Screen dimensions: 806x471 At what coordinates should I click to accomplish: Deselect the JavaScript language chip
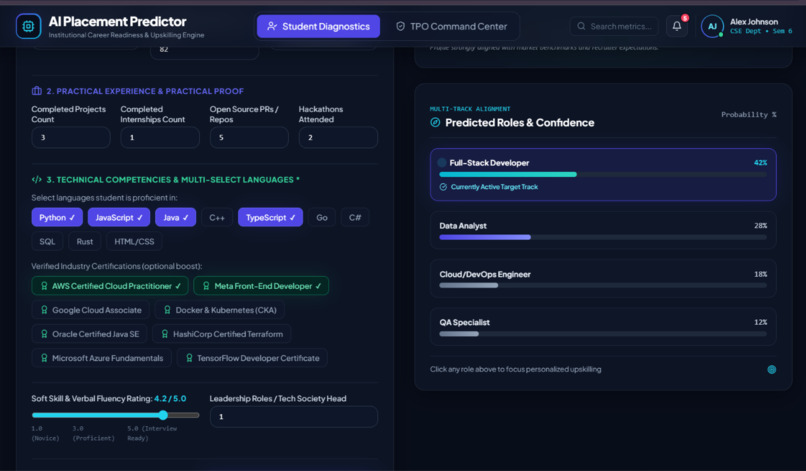[119, 218]
